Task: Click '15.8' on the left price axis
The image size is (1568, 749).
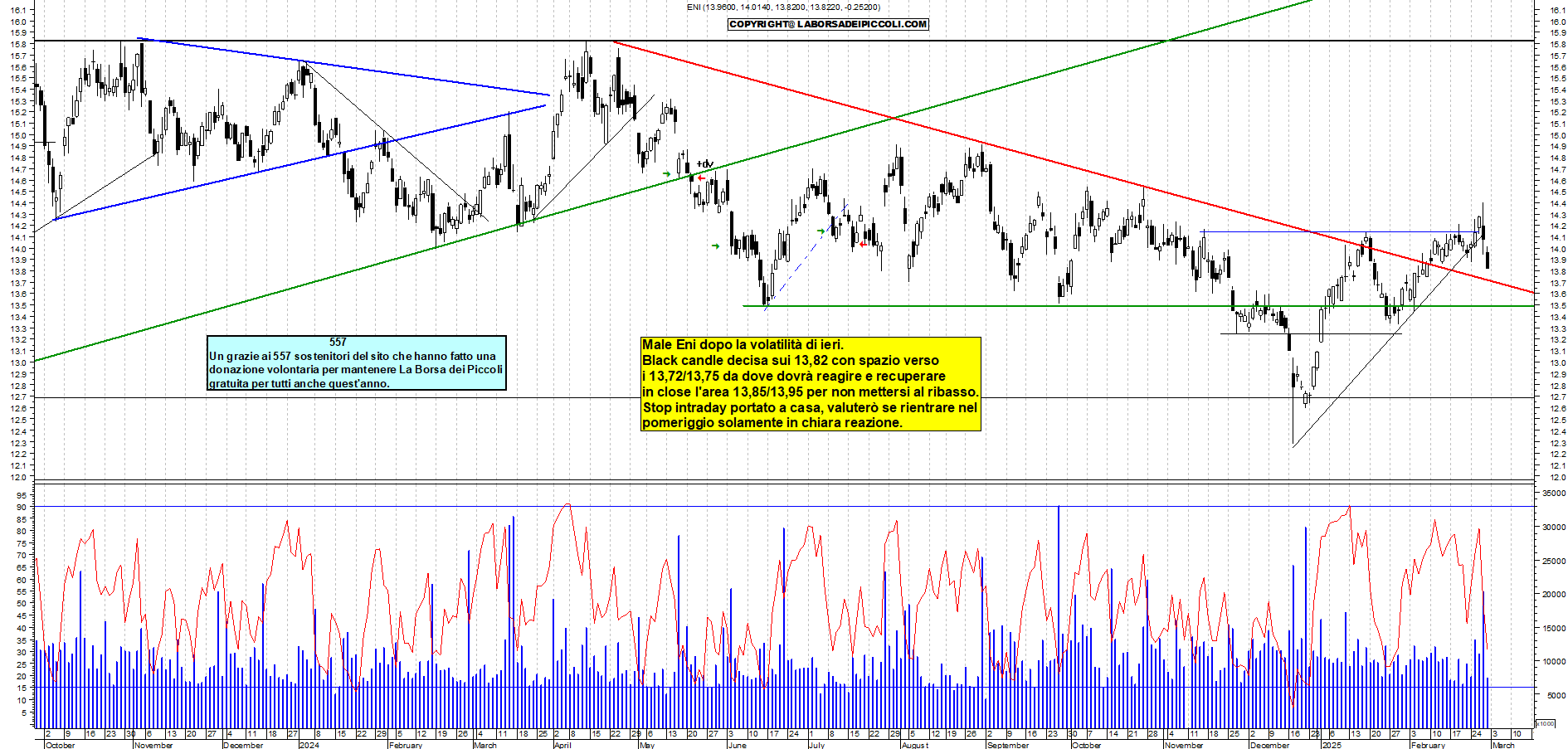Action: [x=18, y=45]
